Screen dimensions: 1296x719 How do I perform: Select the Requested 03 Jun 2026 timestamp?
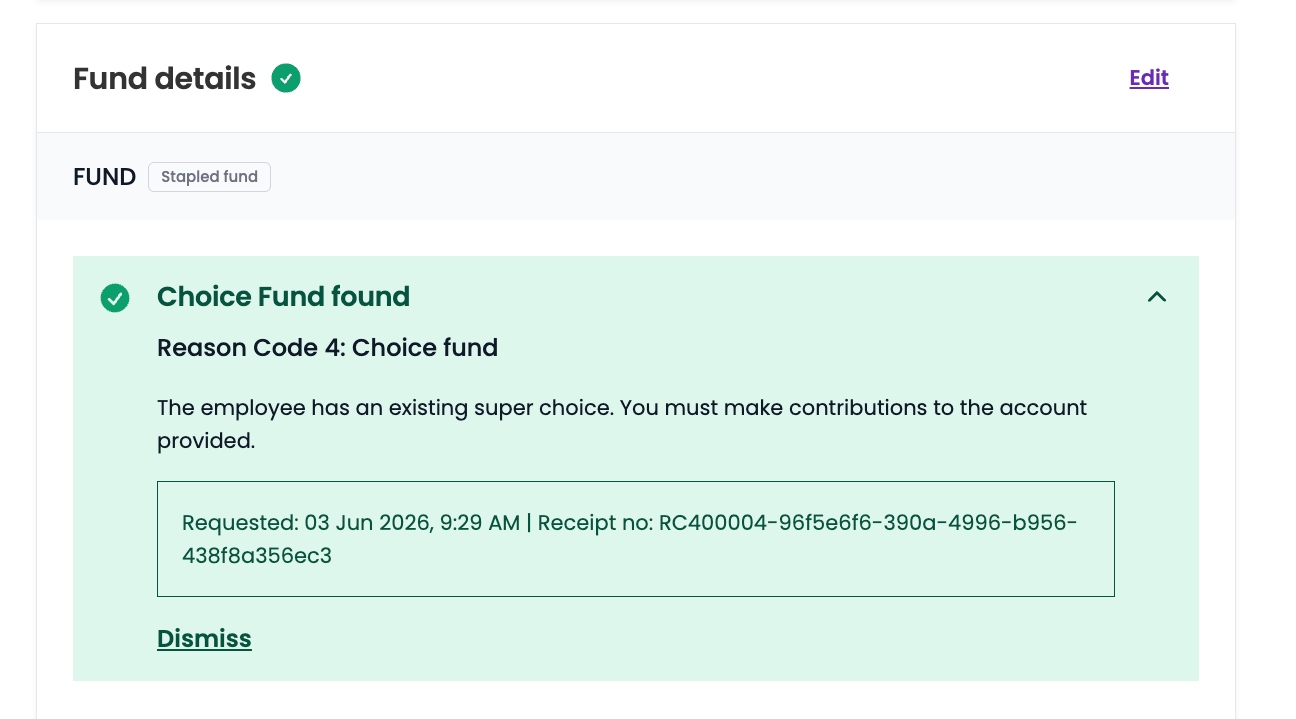[351, 523]
